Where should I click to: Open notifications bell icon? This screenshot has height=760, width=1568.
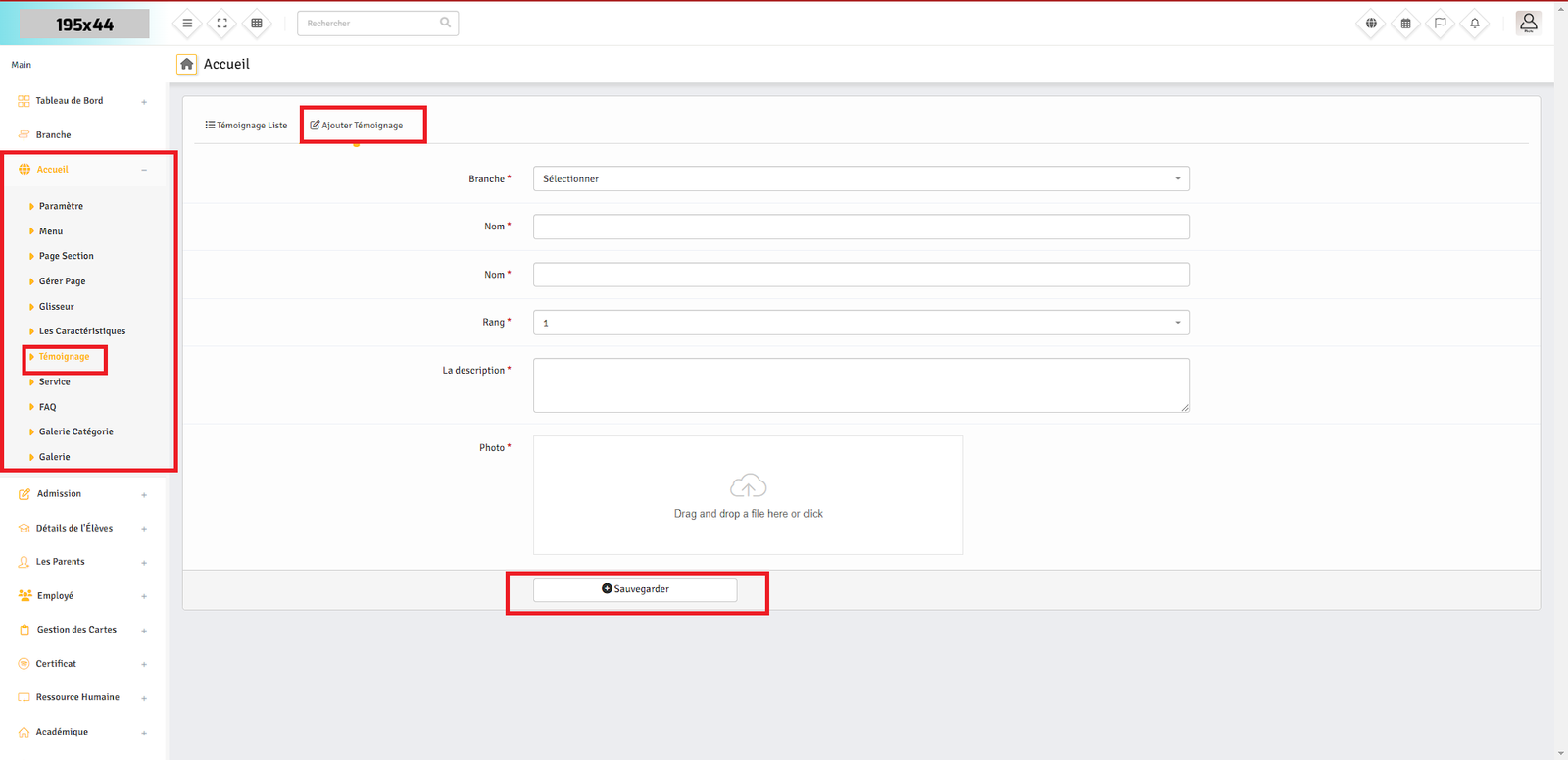[1474, 24]
